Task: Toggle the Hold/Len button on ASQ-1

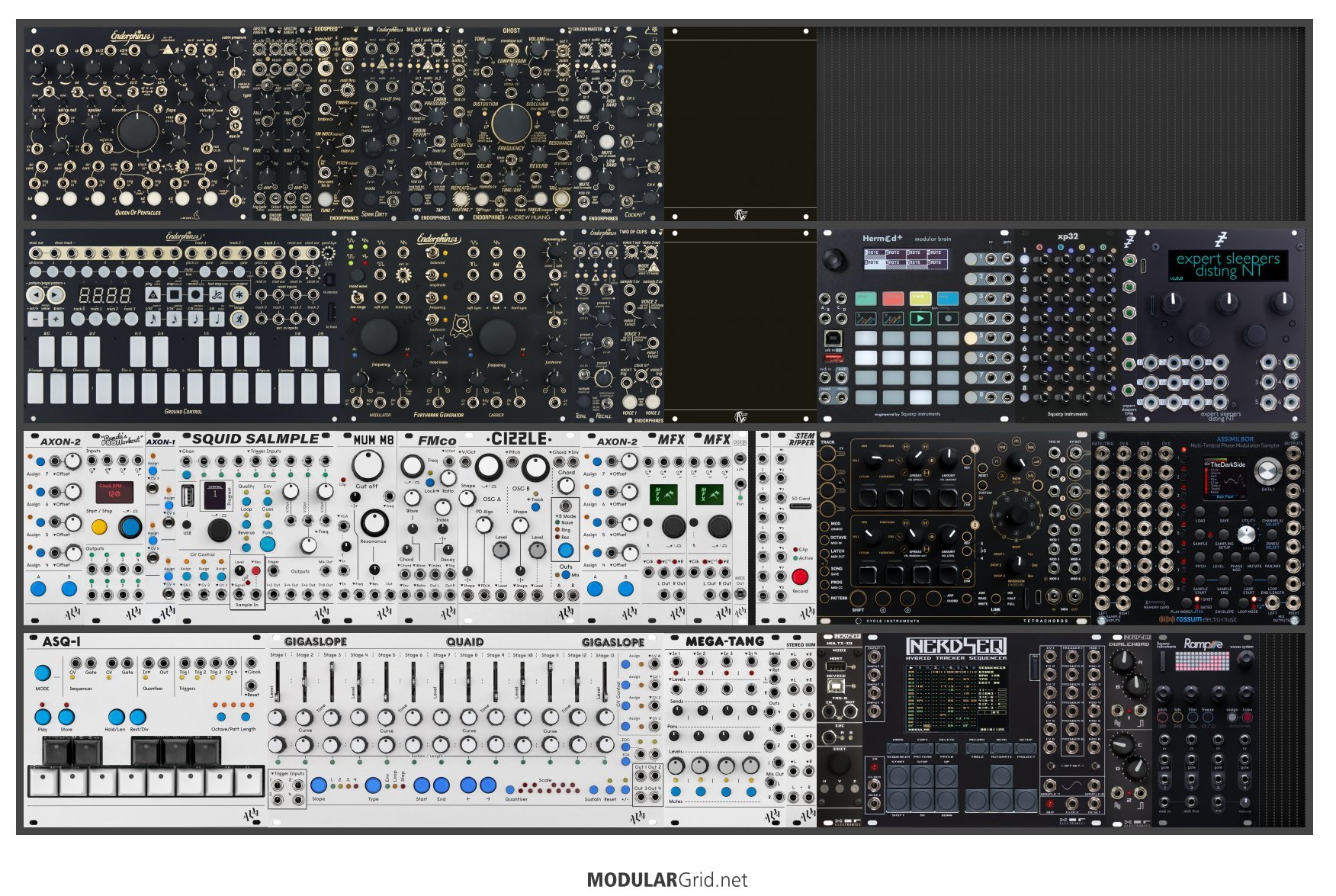Action: (116, 717)
